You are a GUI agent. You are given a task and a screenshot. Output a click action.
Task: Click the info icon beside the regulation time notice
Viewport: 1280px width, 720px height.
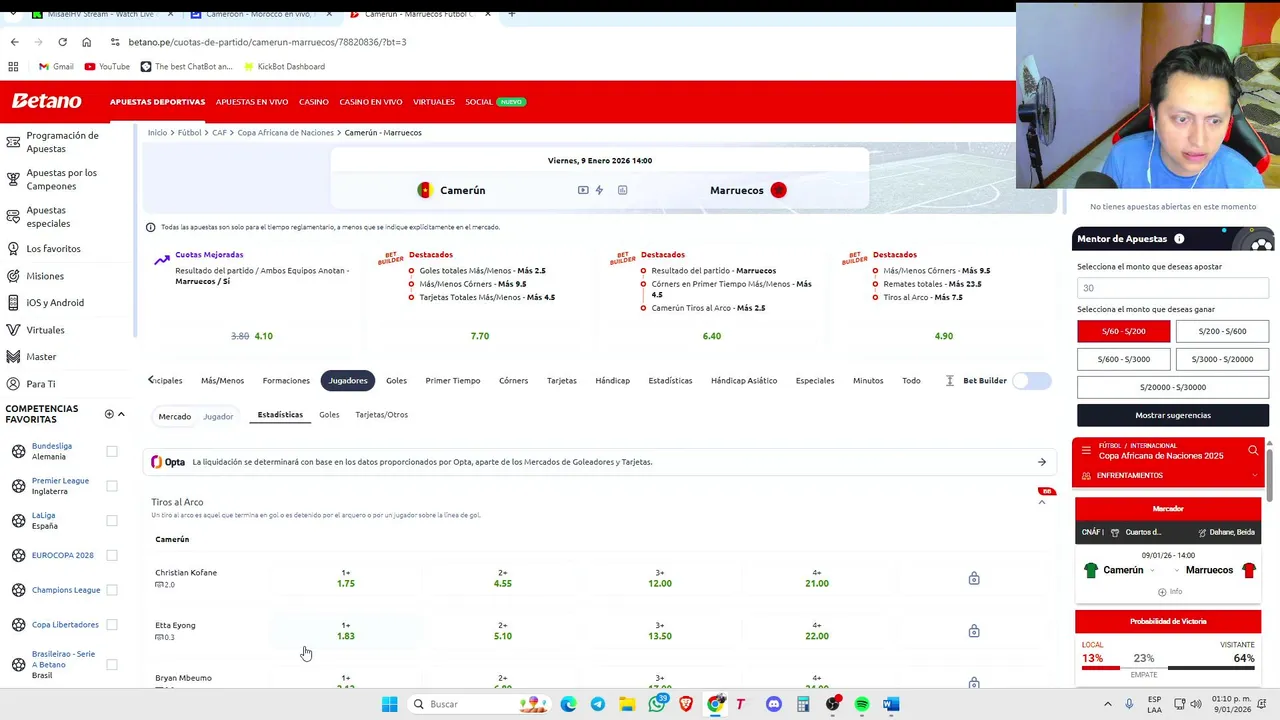(x=150, y=227)
